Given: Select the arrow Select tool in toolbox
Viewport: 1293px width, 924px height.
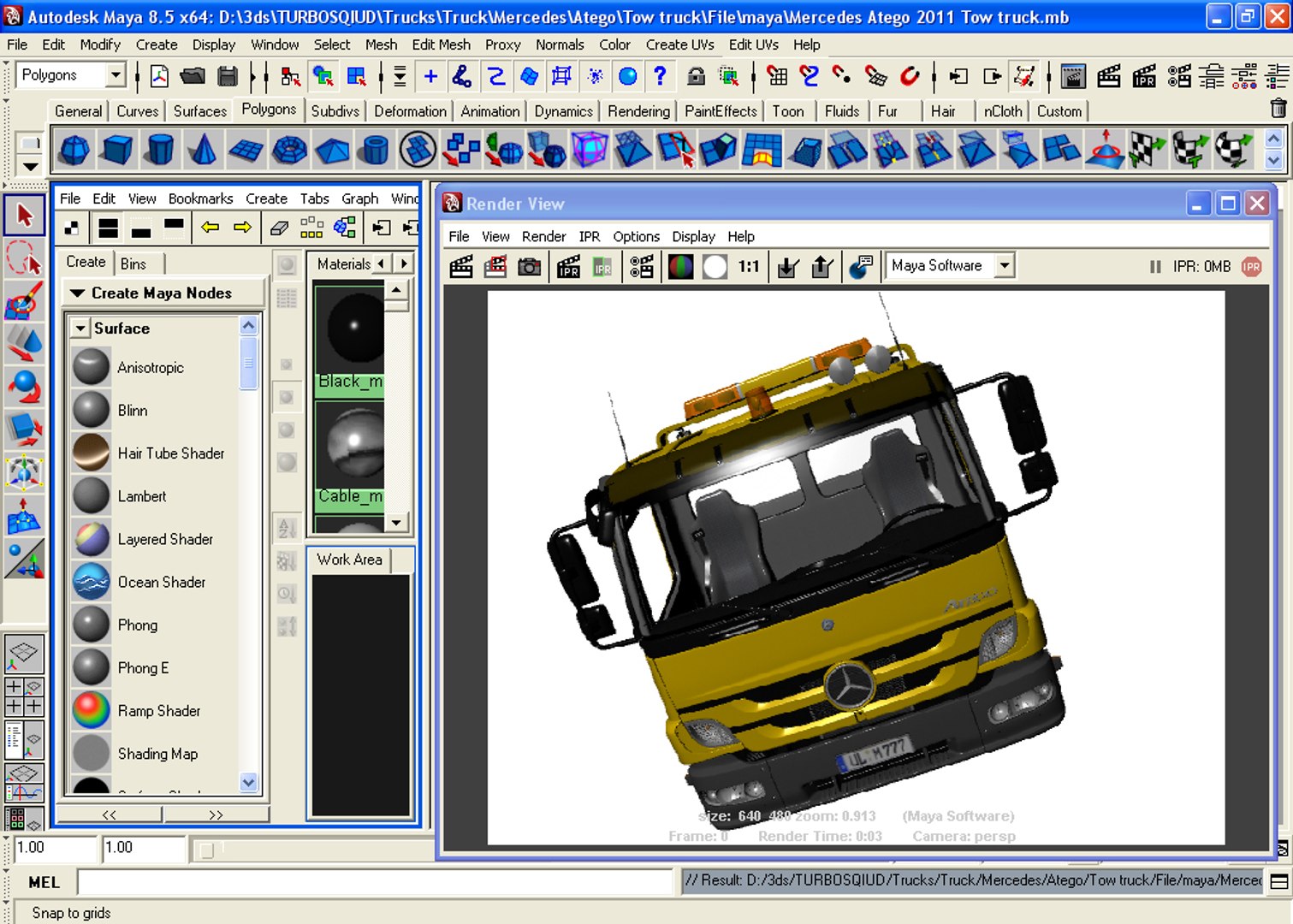Looking at the screenshot, I should [x=25, y=215].
